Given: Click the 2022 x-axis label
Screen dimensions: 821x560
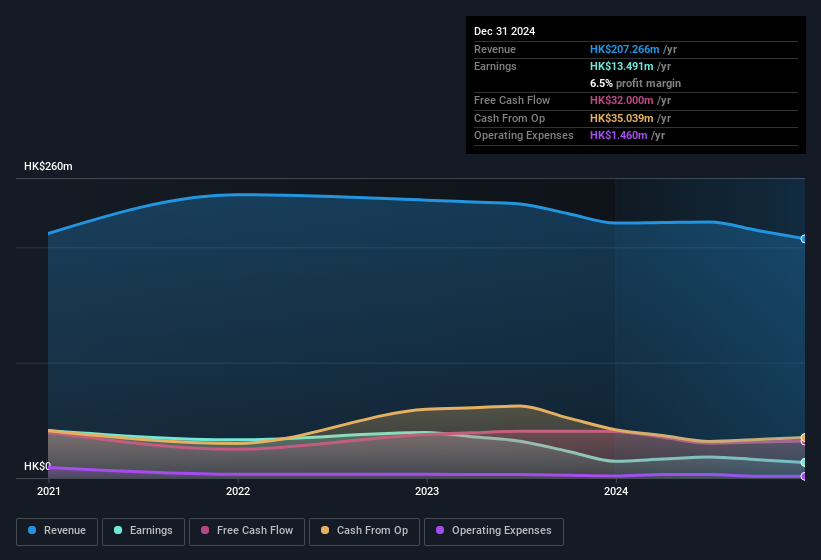Looking at the screenshot, I should pyautogui.click(x=238, y=491).
